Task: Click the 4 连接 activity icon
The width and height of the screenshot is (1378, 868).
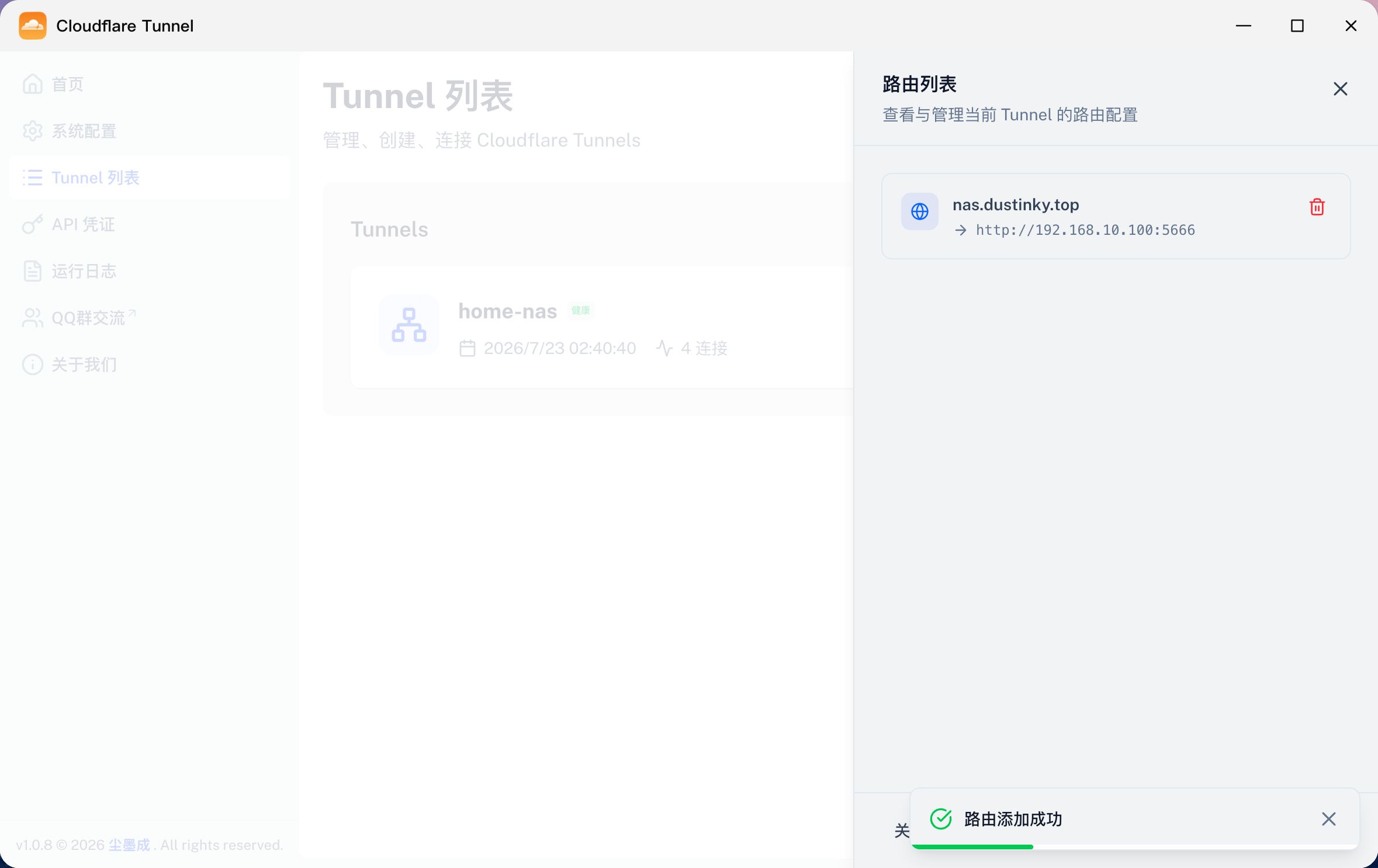Action: 664,348
